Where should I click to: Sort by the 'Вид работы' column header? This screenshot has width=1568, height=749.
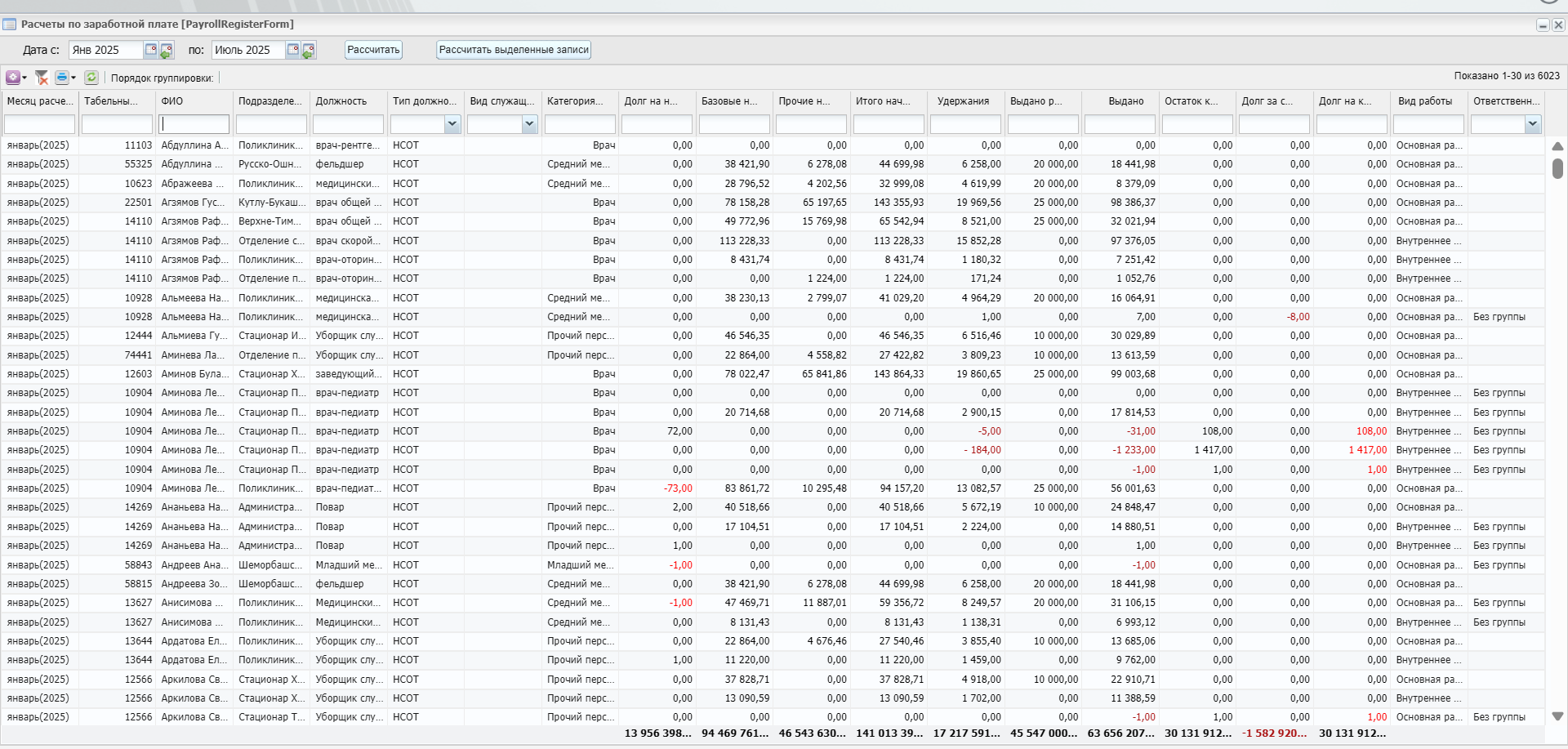pos(1429,101)
